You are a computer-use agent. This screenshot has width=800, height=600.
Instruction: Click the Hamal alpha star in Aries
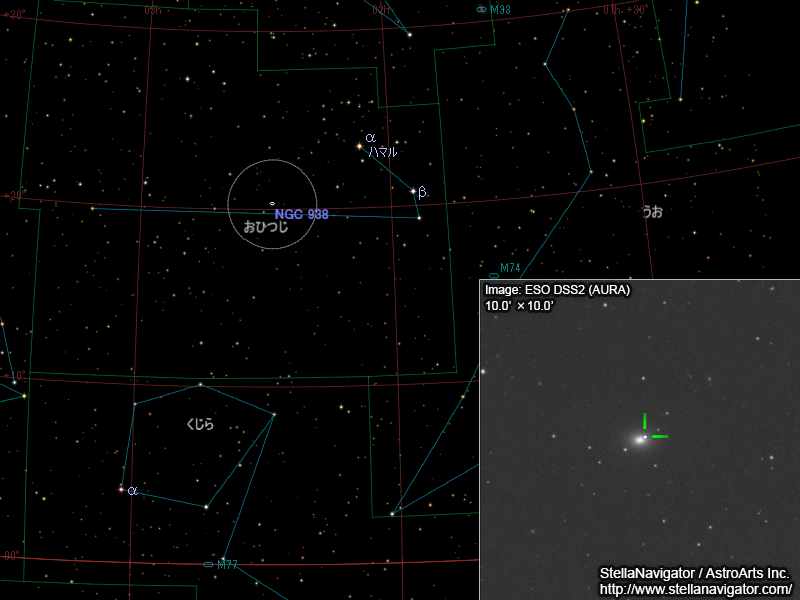(360, 146)
